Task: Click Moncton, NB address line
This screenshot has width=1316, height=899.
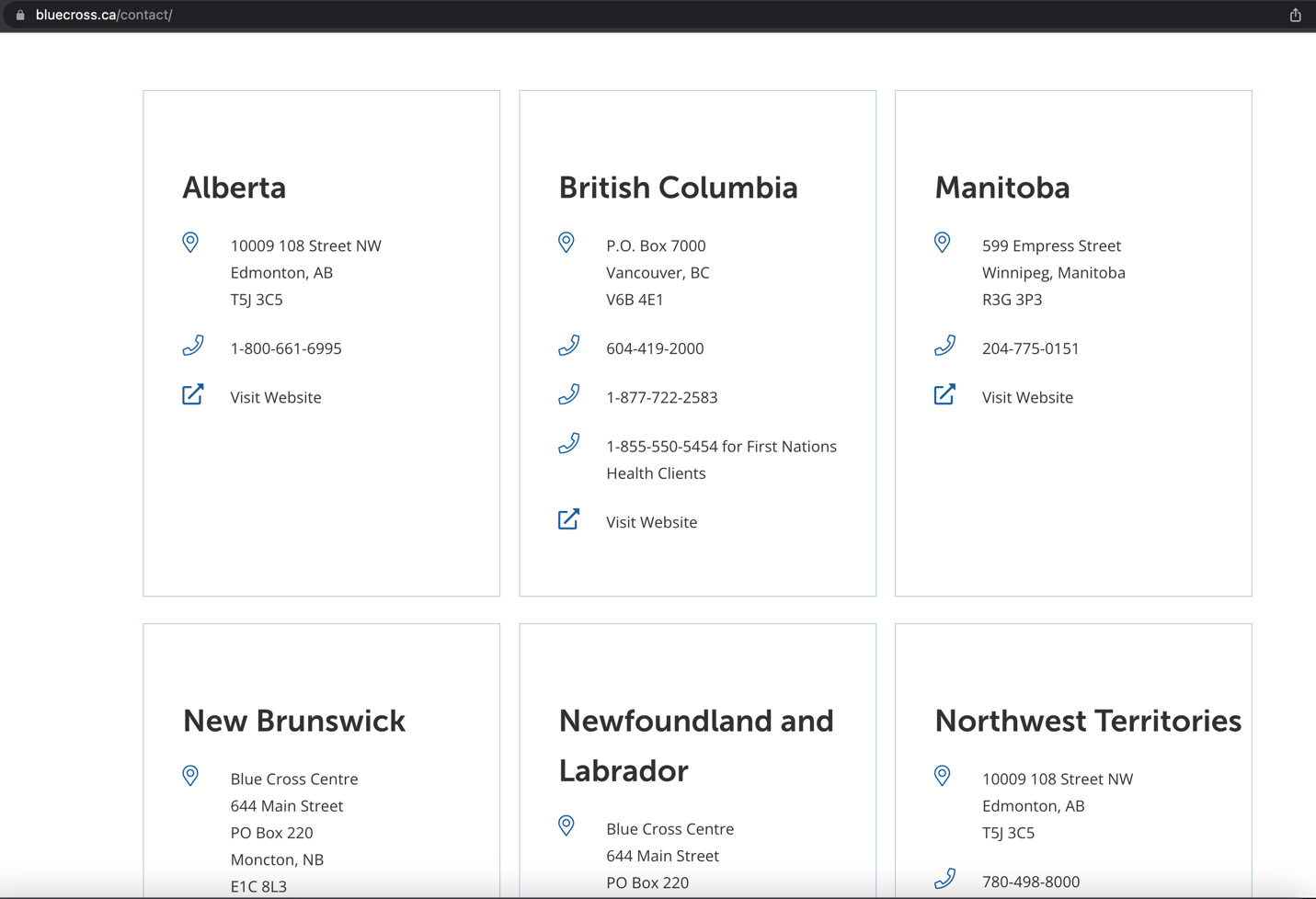Action: (277, 859)
